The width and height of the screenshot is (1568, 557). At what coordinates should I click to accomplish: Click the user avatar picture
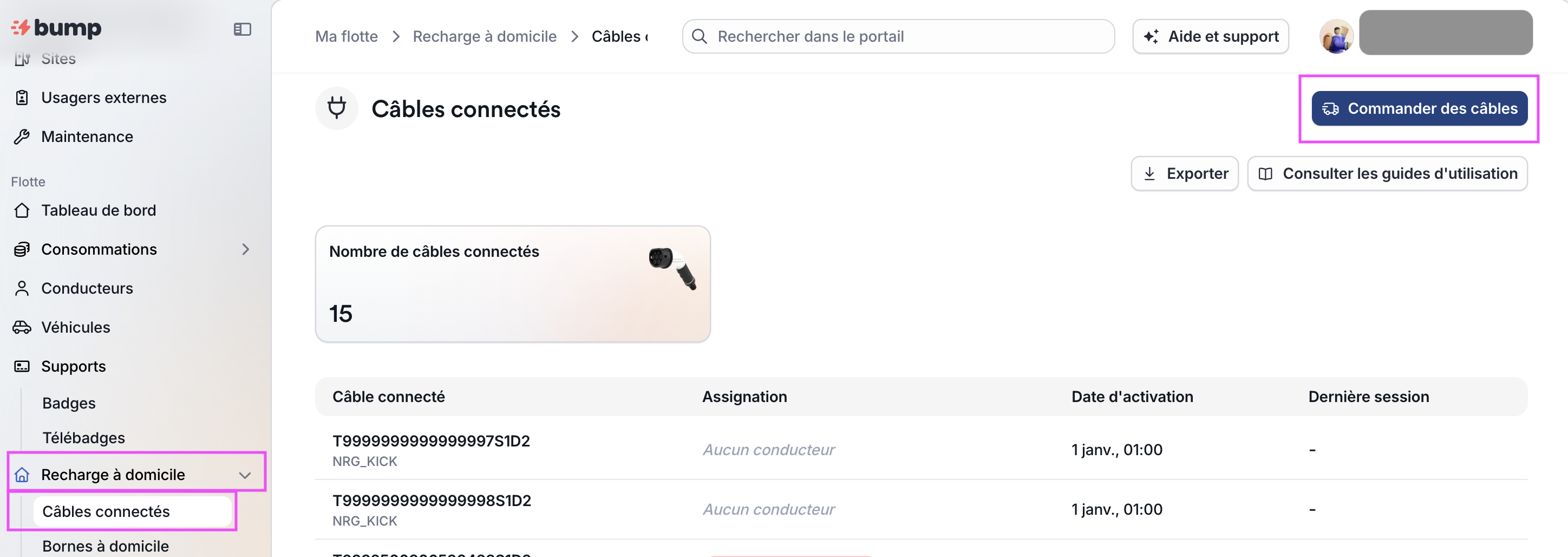pos(1336,36)
